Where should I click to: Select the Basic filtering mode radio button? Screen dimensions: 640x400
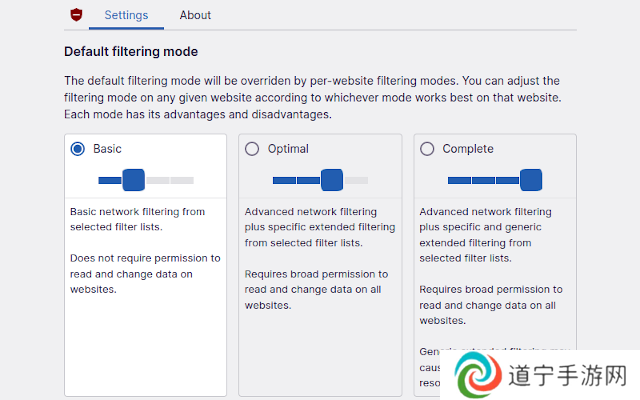[78, 149]
